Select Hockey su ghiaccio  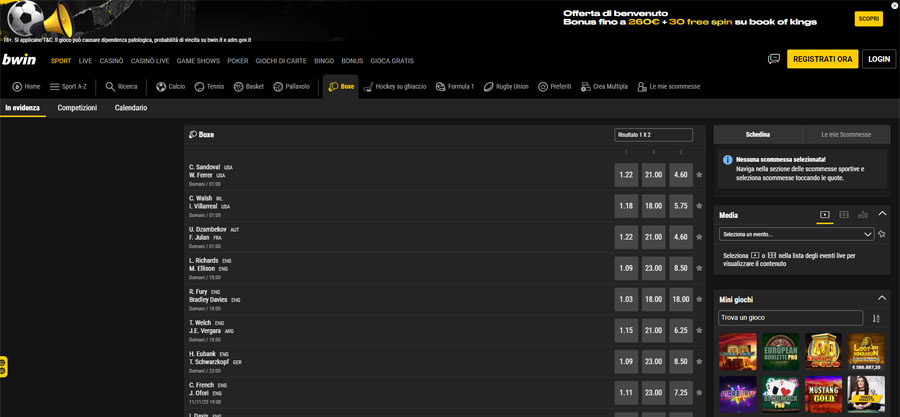(395, 87)
